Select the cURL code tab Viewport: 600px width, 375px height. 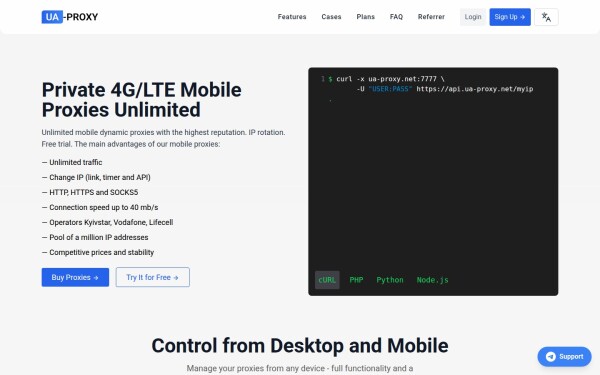327,280
